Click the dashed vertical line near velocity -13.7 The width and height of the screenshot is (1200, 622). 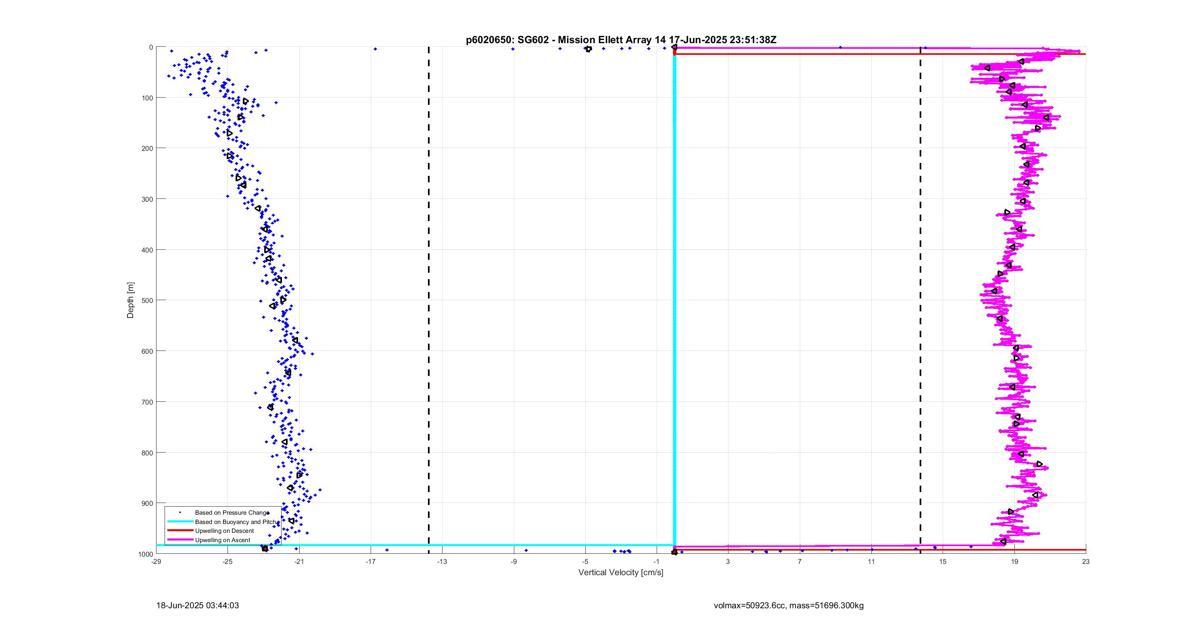(429, 300)
